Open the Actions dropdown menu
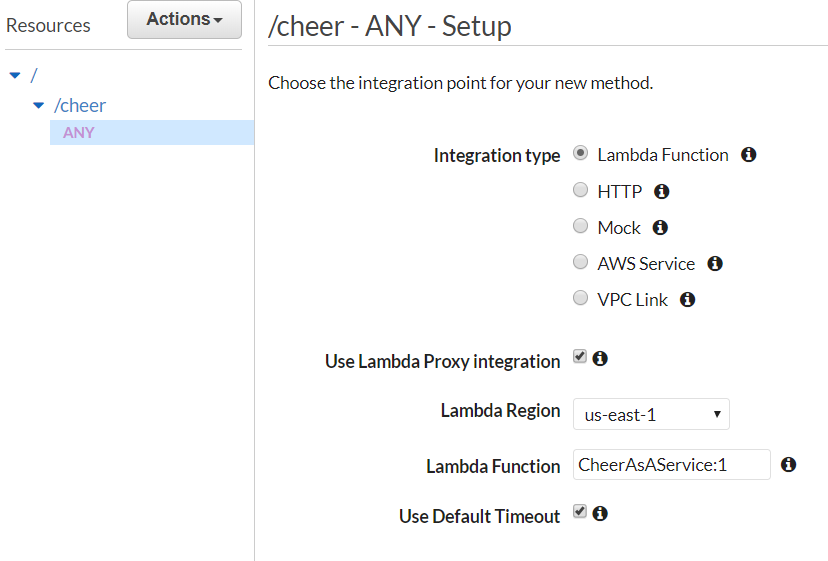The height and width of the screenshot is (561, 828). [x=184, y=20]
